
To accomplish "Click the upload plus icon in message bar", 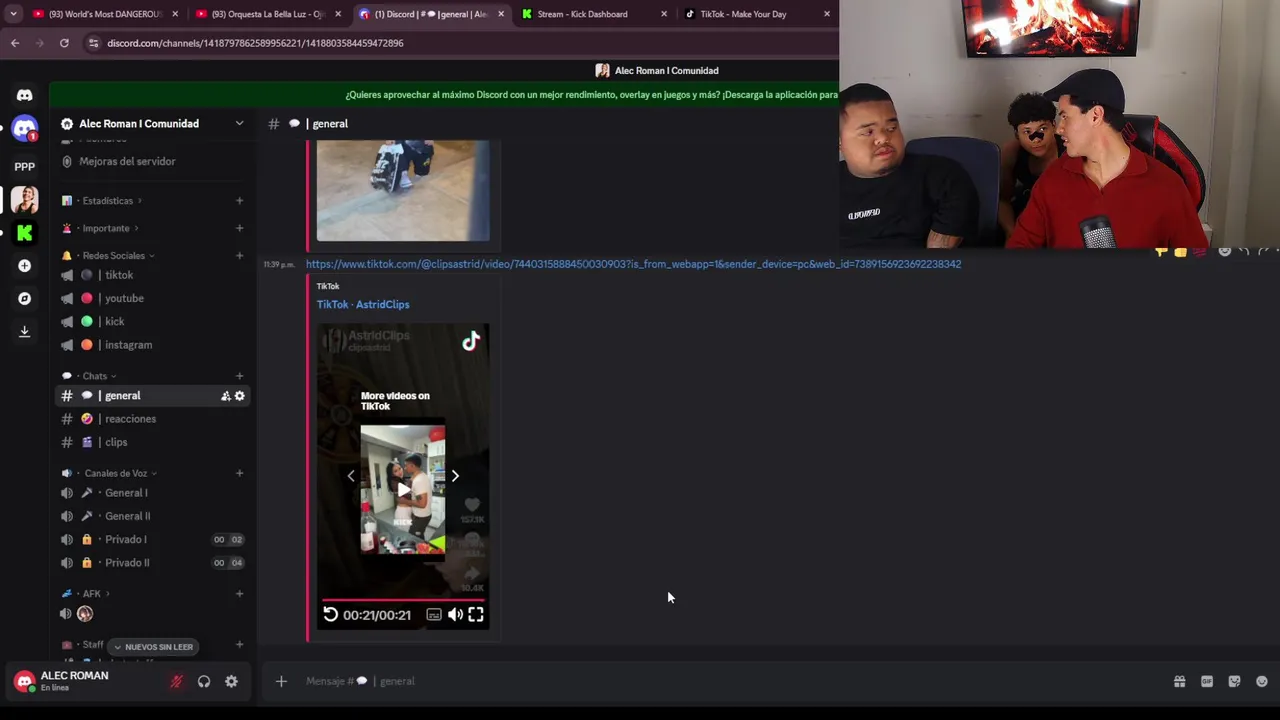I will pos(281,681).
